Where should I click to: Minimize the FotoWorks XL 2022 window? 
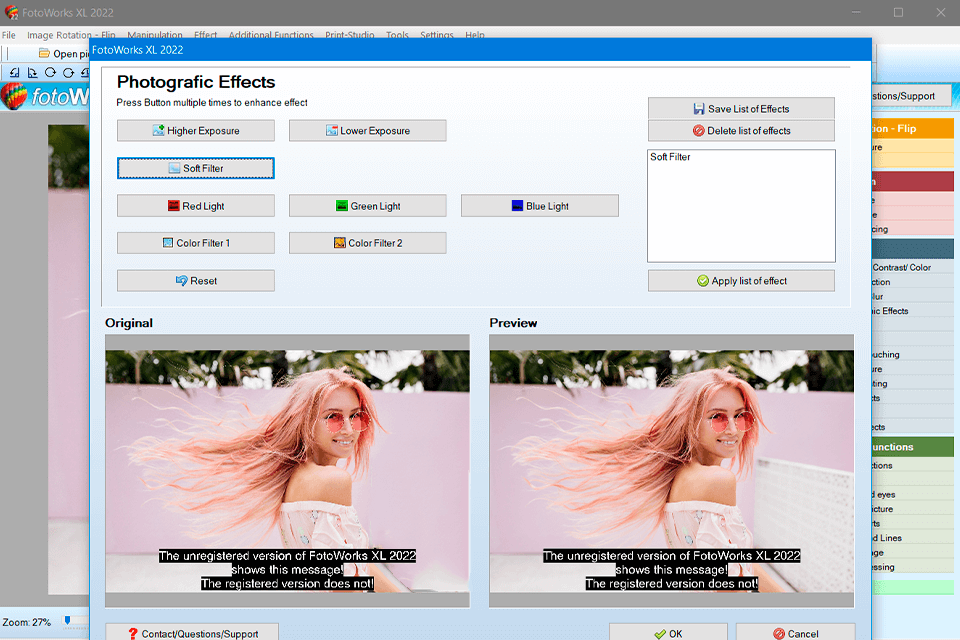(x=856, y=12)
